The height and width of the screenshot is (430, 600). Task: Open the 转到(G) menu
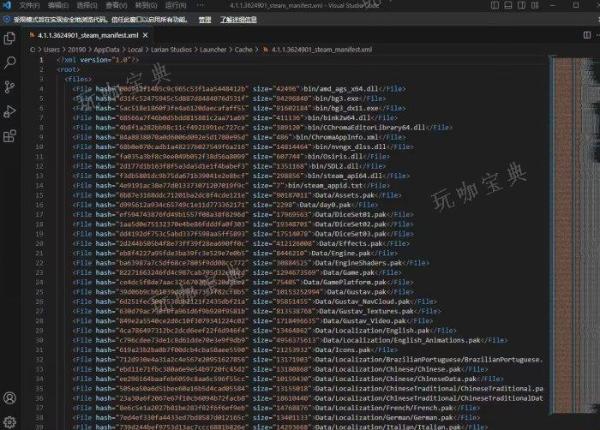pyautogui.click(x=147, y=5)
